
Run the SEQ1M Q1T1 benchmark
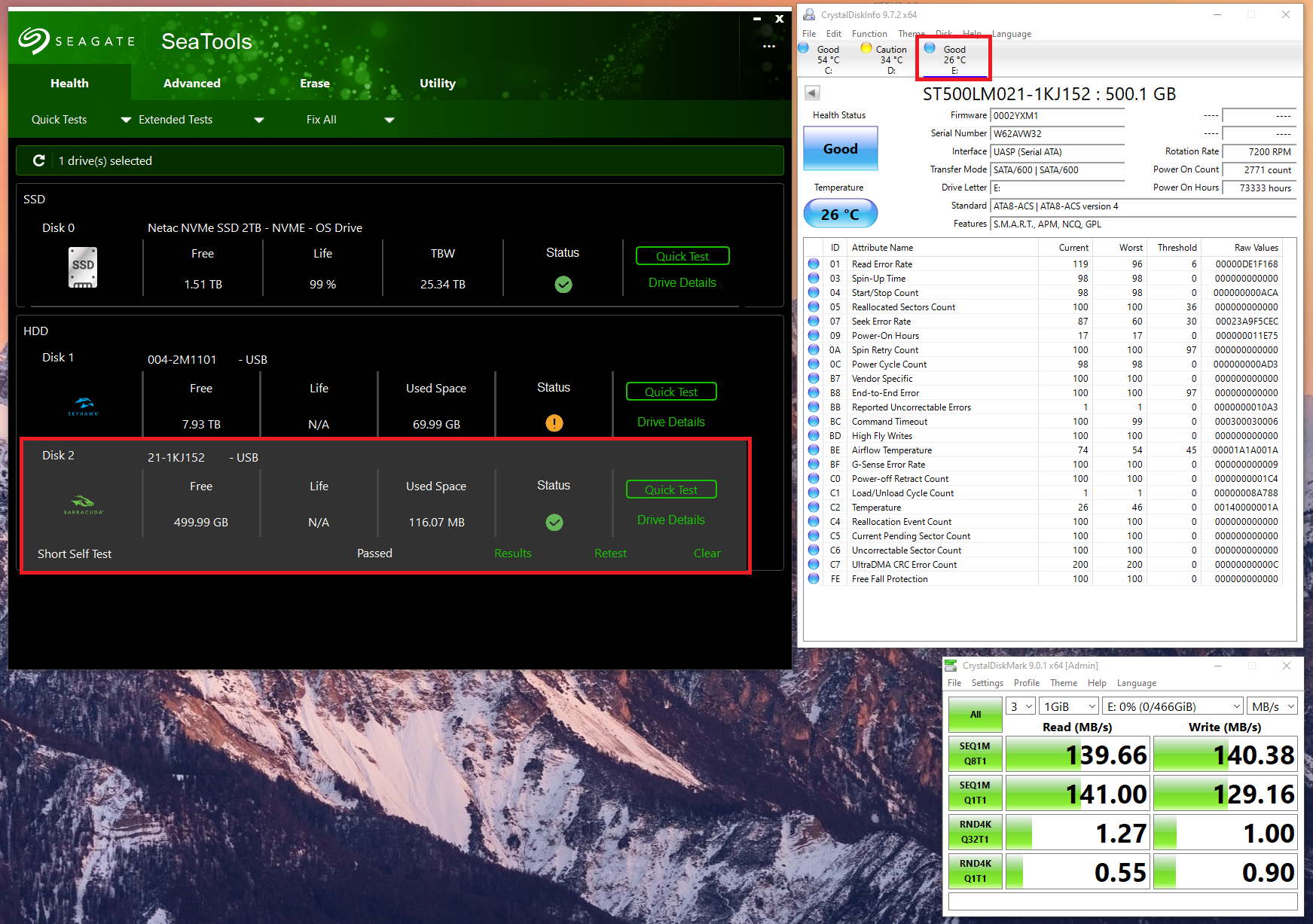[x=976, y=793]
